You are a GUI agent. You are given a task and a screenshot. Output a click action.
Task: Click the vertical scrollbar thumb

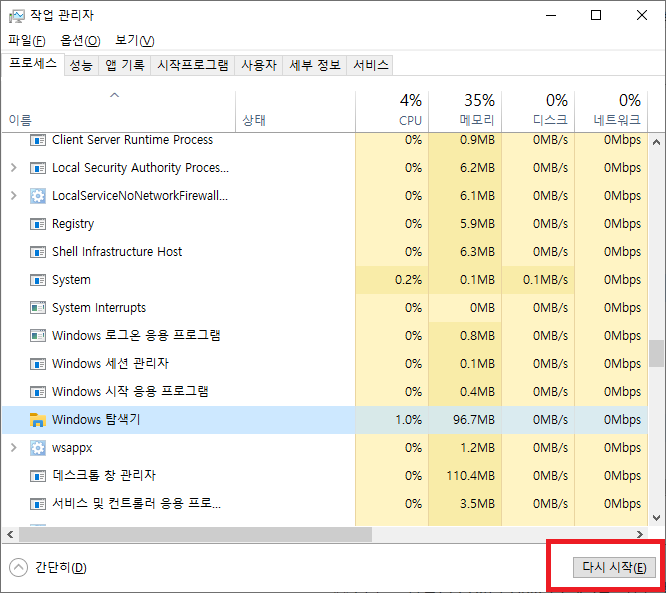(x=657, y=353)
